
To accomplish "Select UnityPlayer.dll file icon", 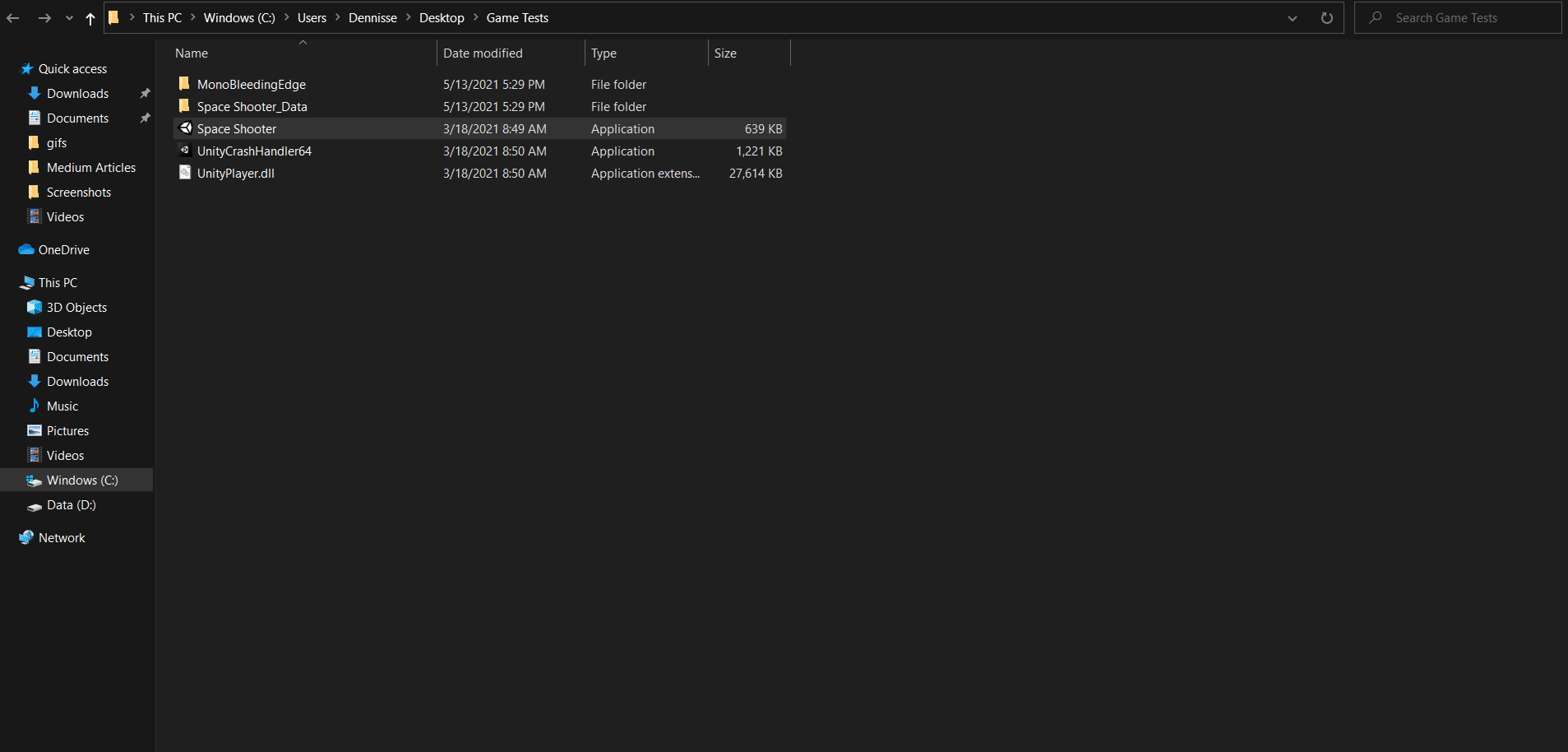I will point(185,173).
